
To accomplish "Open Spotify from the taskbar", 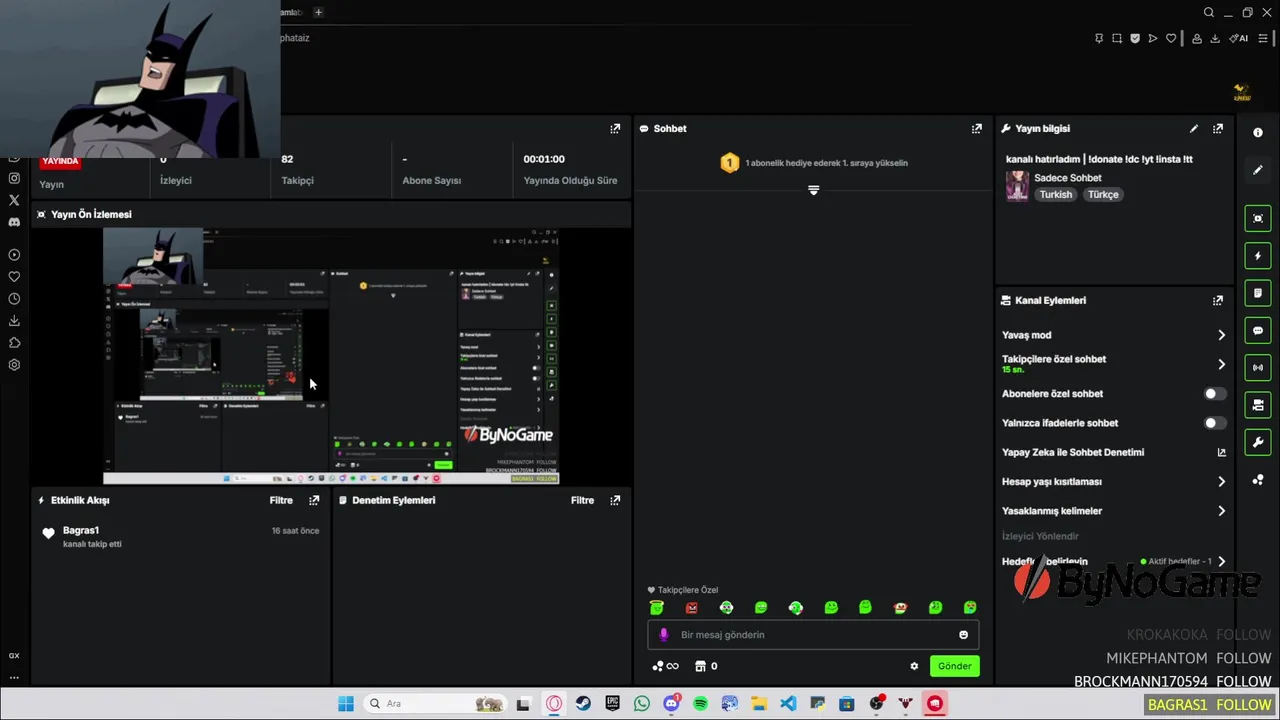I will (x=700, y=704).
